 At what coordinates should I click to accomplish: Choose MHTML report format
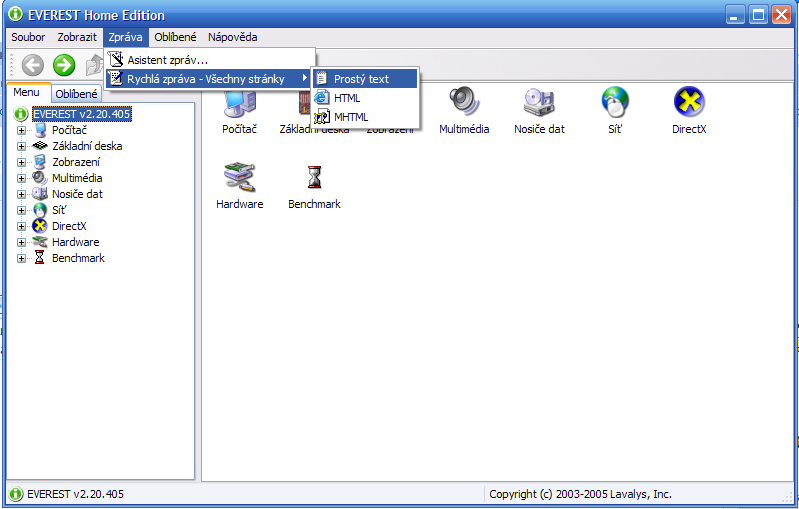[365, 117]
